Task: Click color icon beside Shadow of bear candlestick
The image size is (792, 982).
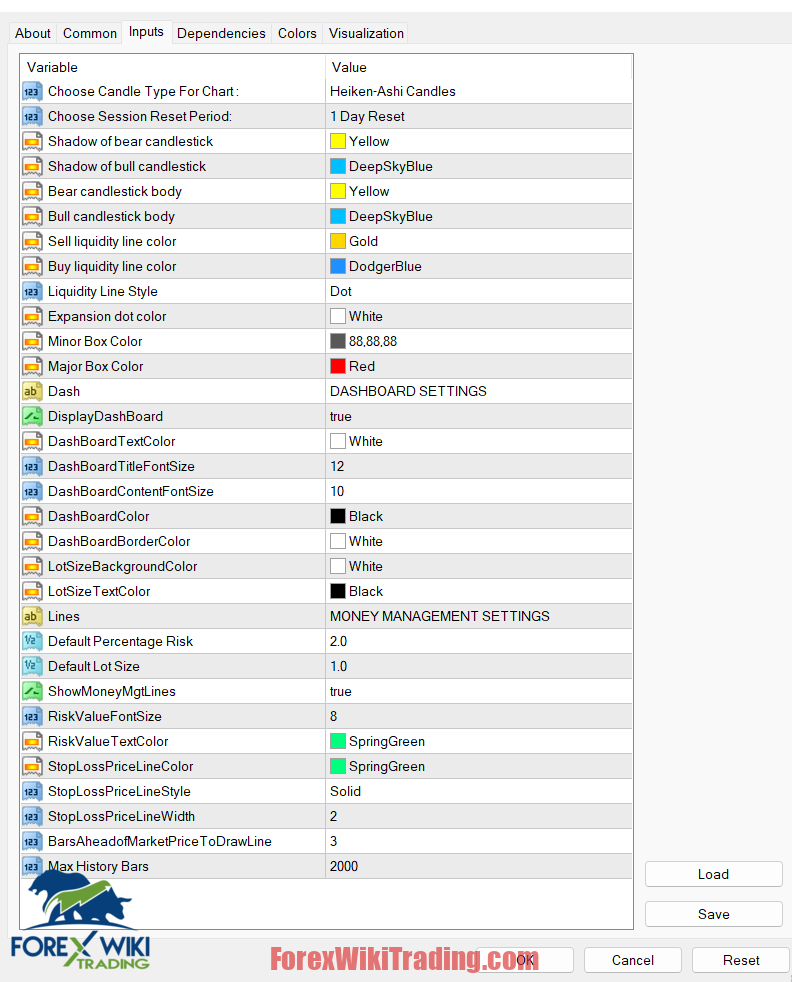Action: pyautogui.click(x=32, y=142)
